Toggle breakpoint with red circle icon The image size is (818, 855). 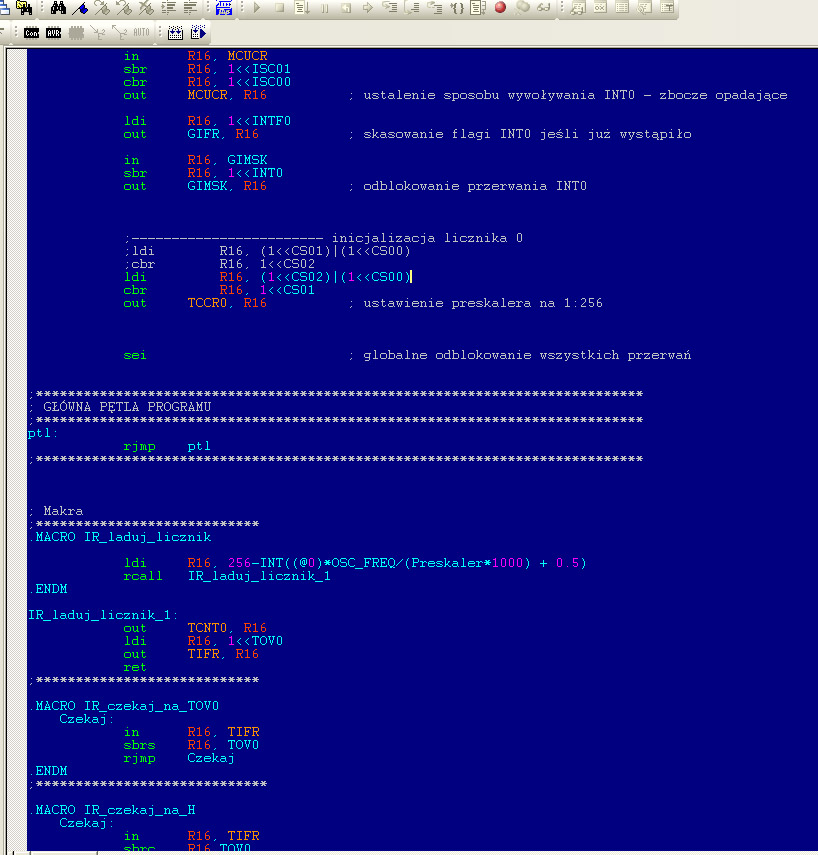(500, 8)
